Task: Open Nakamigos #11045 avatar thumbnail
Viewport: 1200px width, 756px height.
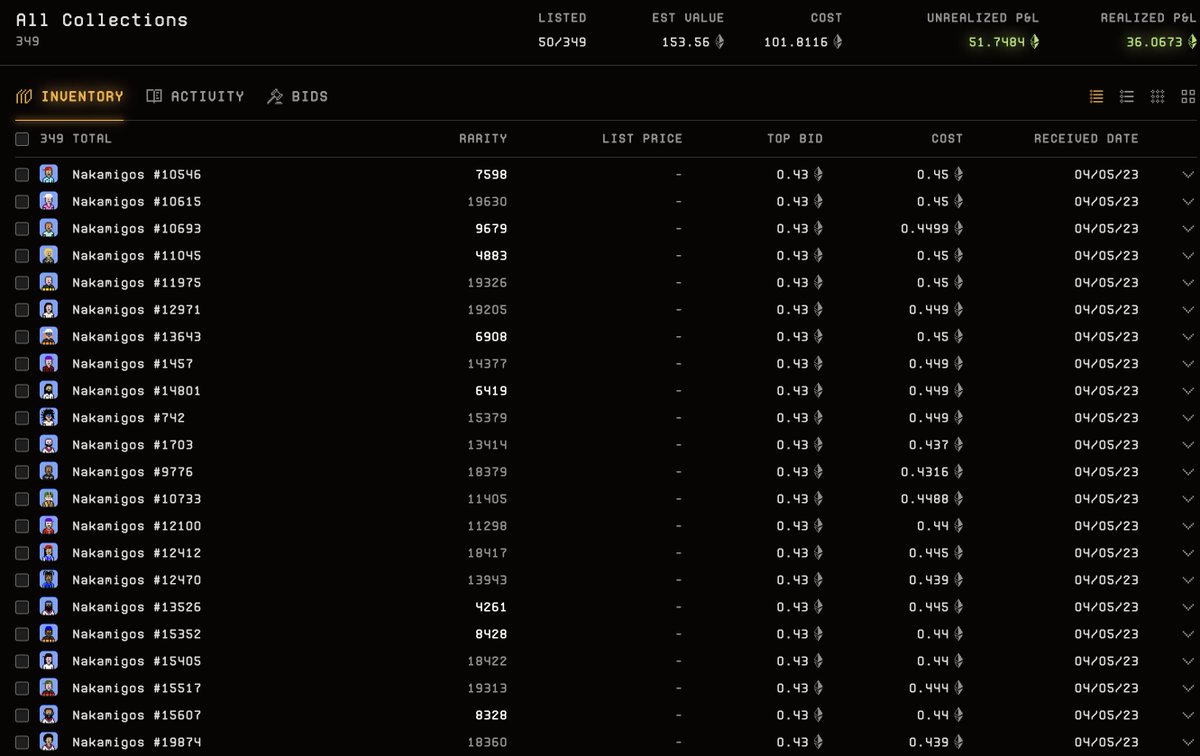Action: click(48, 255)
